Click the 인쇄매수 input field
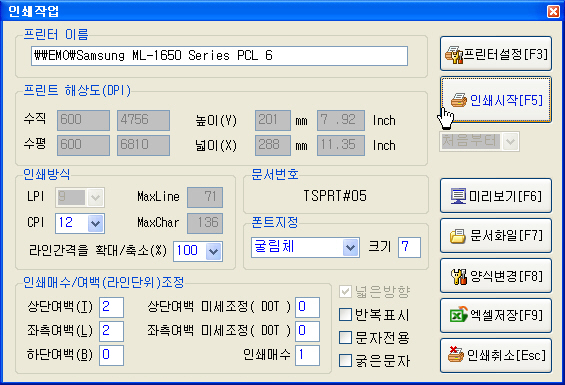The width and height of the screenshot is (565, 385). click(x=307, y=355)
